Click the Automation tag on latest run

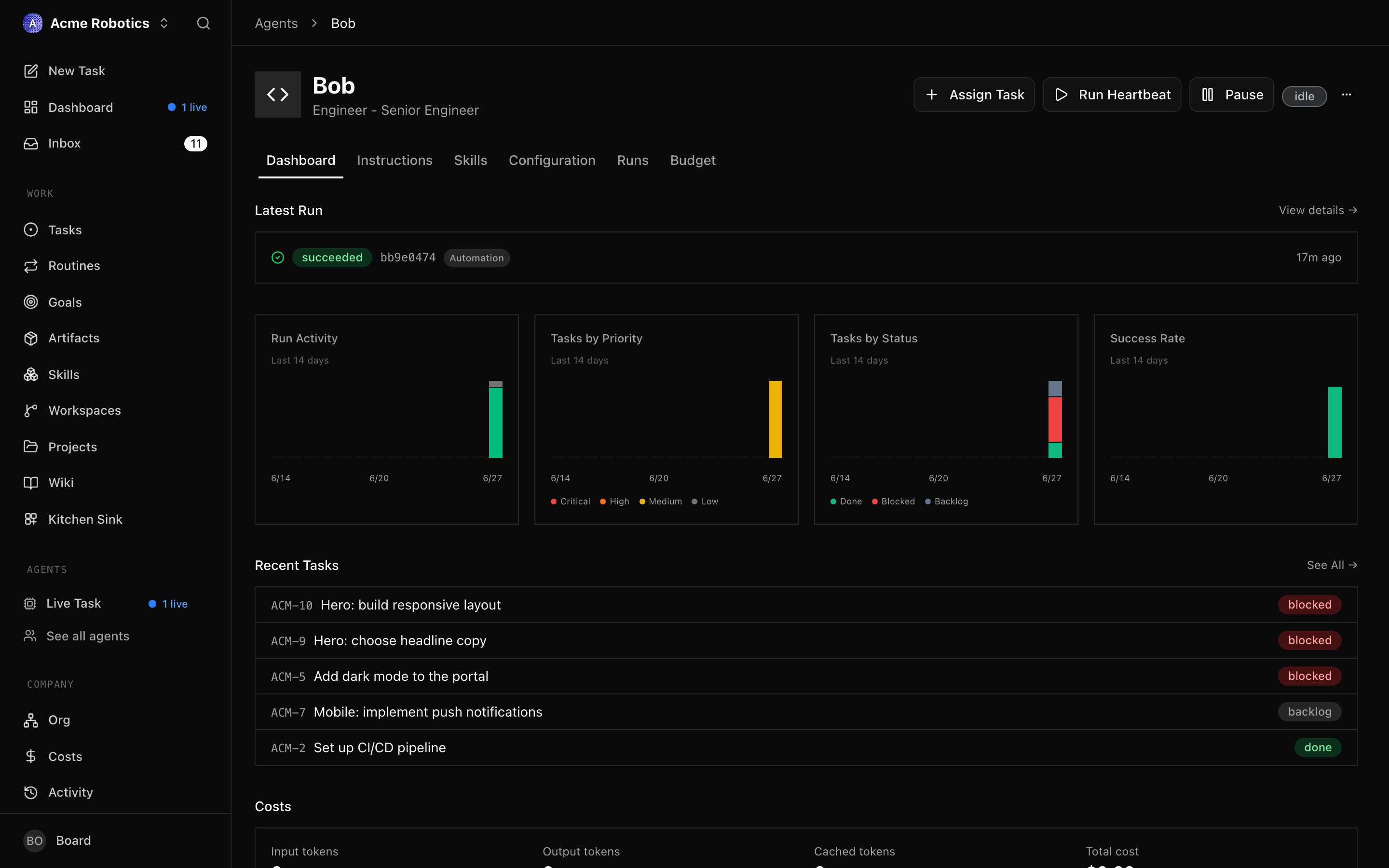tap(477, 258)
